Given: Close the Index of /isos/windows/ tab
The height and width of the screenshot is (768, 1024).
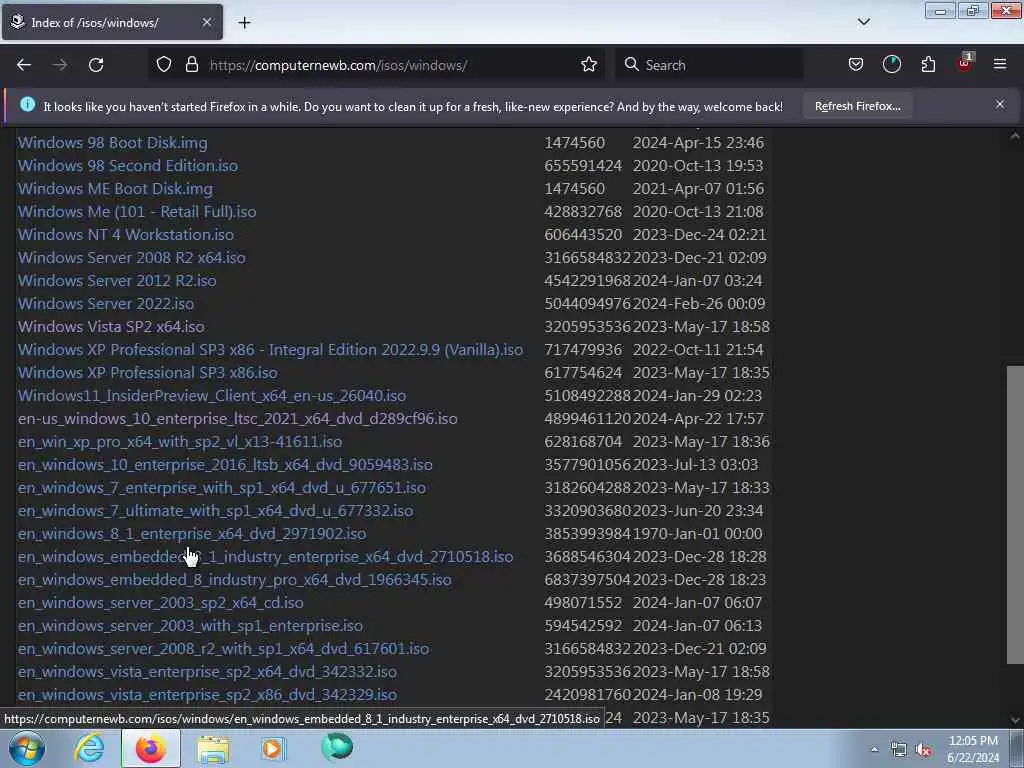Looking at the screenshot, I should click(x=206, y=22).
